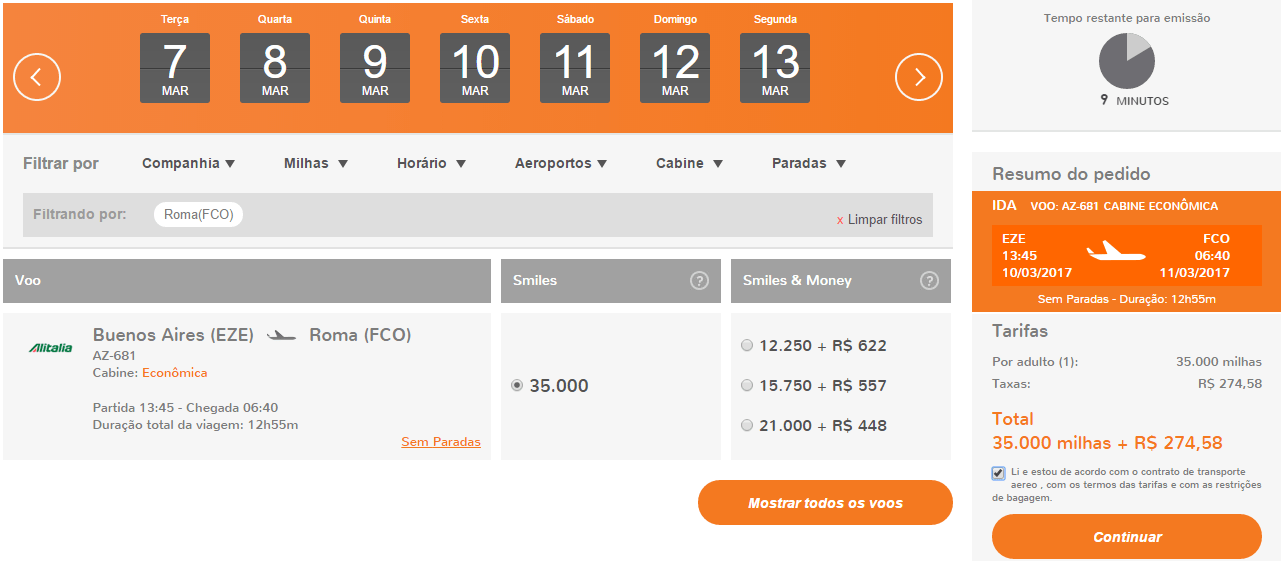Image resolution: width=1281 pixels, height=561 pixels.
Task: Uncheck the transport contract agreement checkbox
Action: [x=999, y=473]
